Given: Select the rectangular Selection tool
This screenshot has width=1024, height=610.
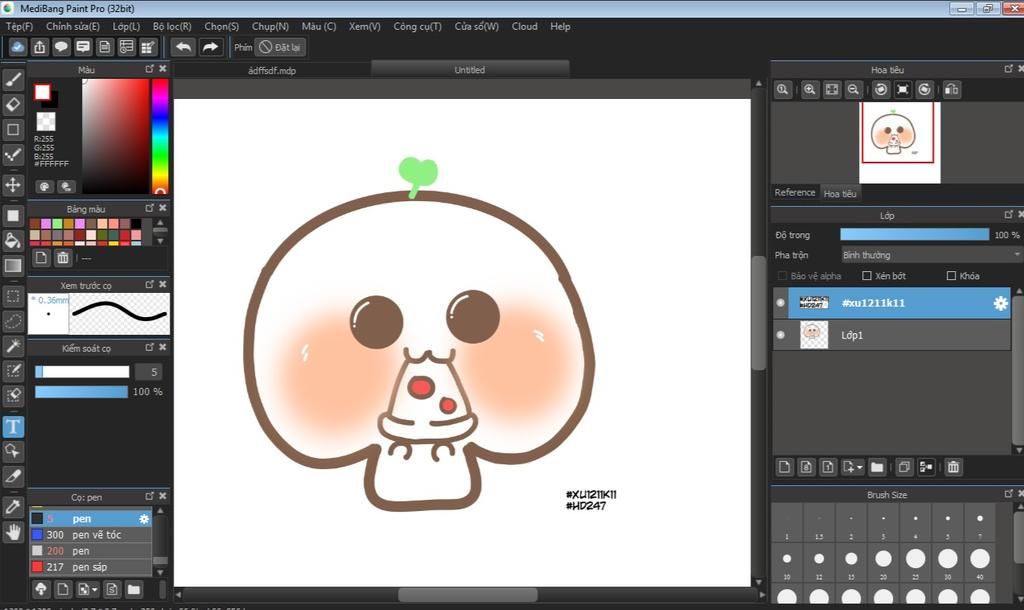Looking at the screenshot, I should (13, 297).
